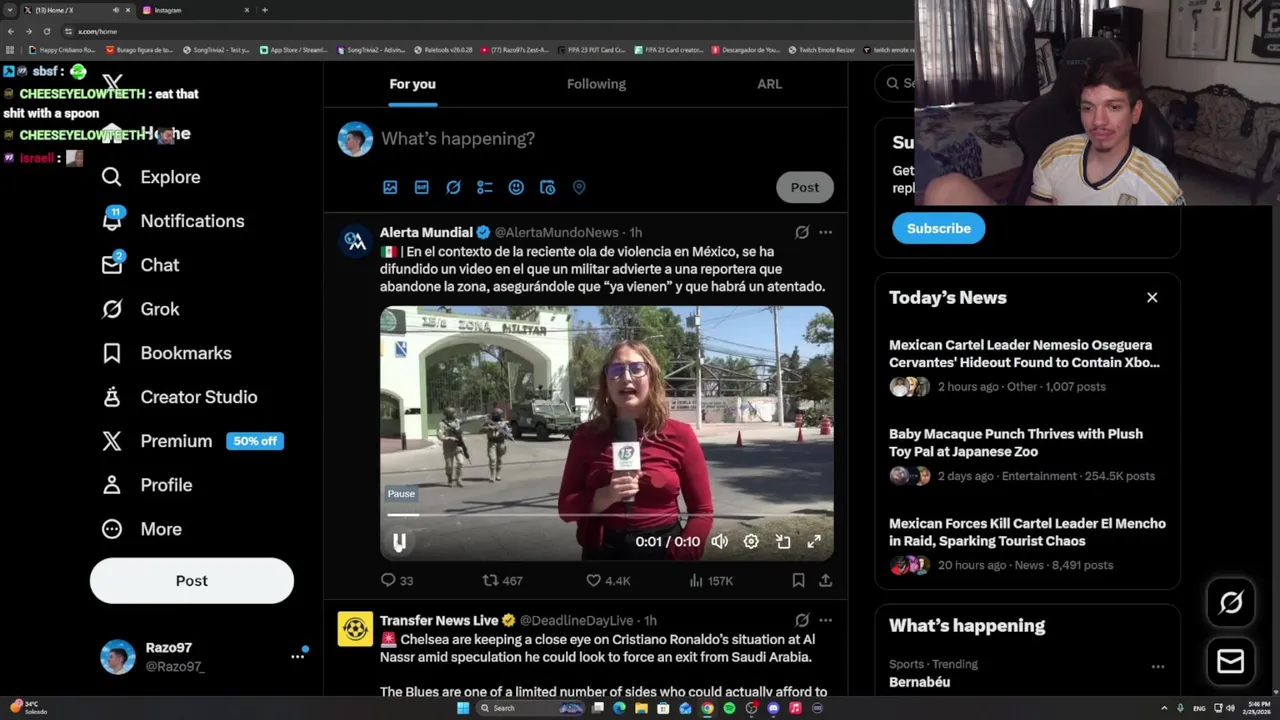Open Bookmarks from the sidebar
The width and height of the screenshot is (1280, 720).
(x=166, y=353)
